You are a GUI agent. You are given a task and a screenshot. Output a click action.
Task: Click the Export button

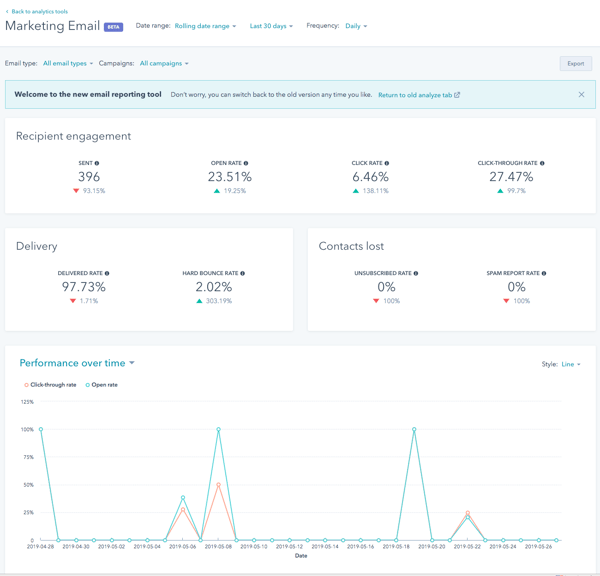(x=575, y=63)
